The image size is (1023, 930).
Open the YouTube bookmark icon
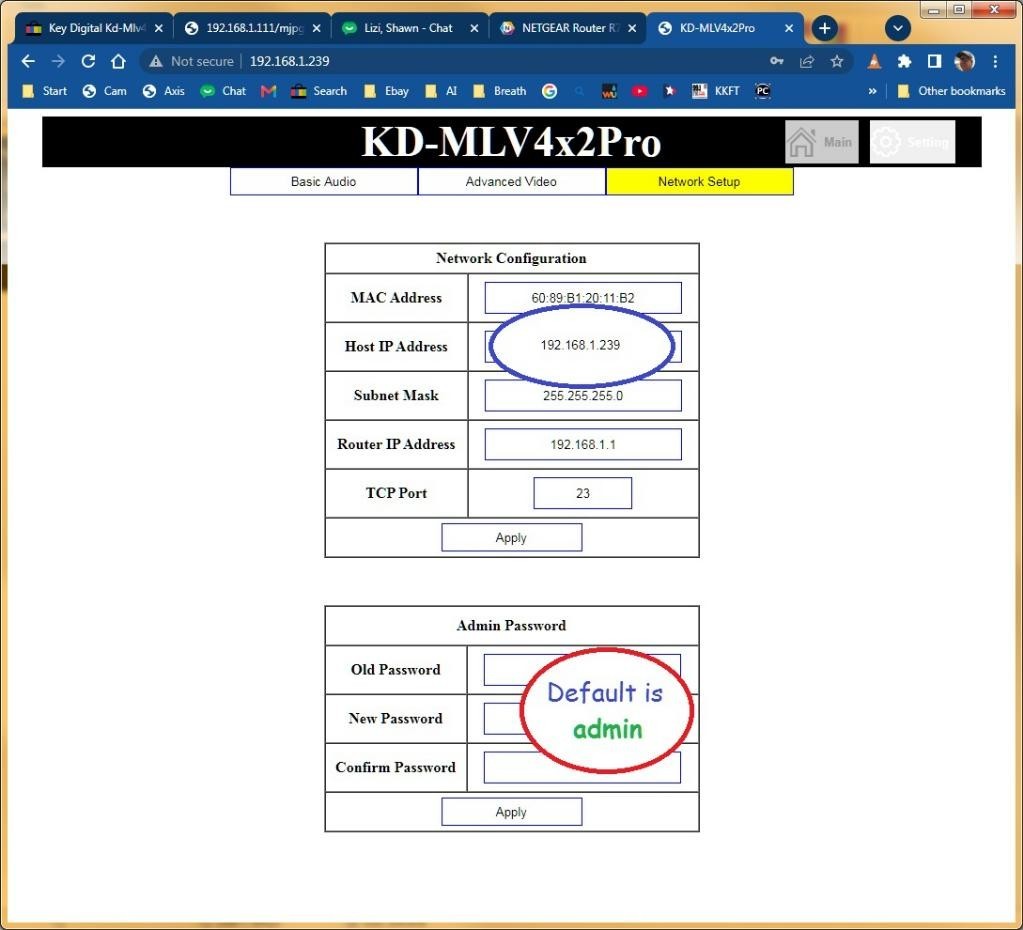pos(639,91)
